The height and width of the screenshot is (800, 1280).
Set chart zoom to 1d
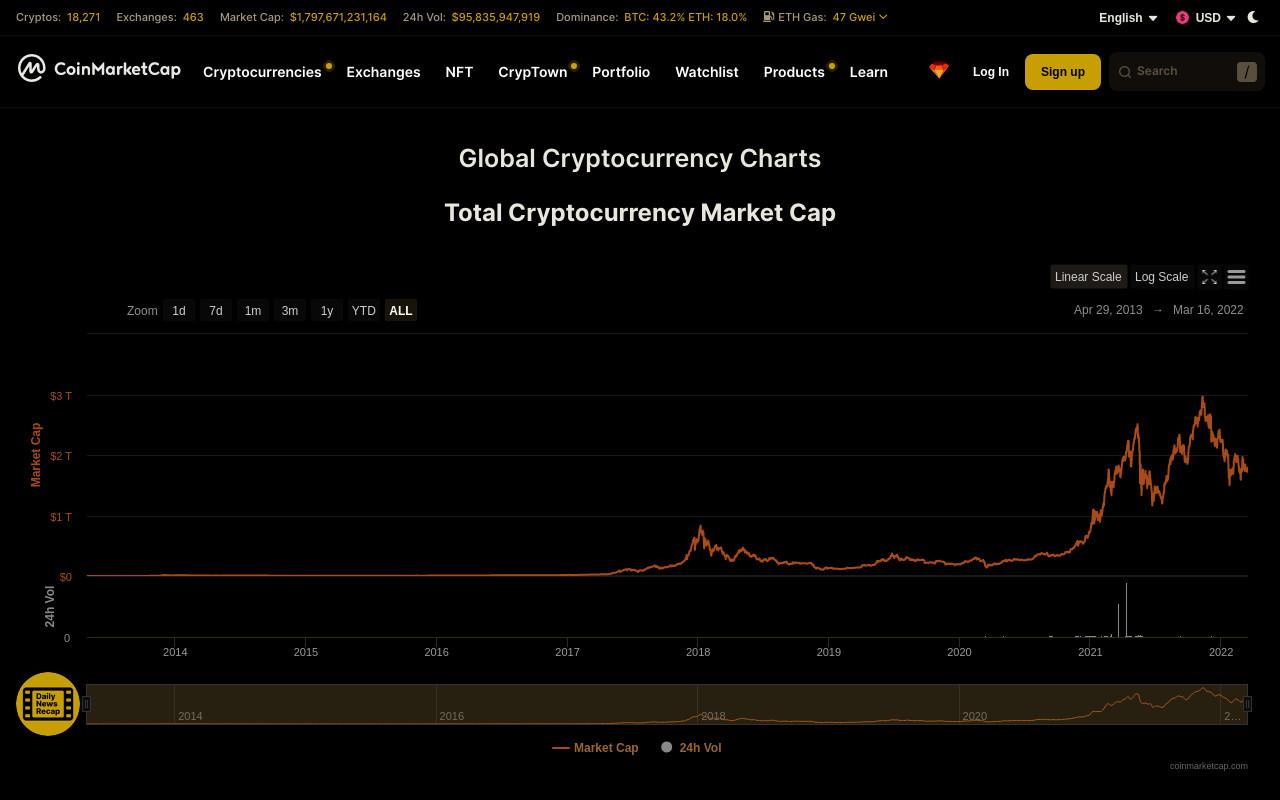pyautogui.click(x=179, y=311)
